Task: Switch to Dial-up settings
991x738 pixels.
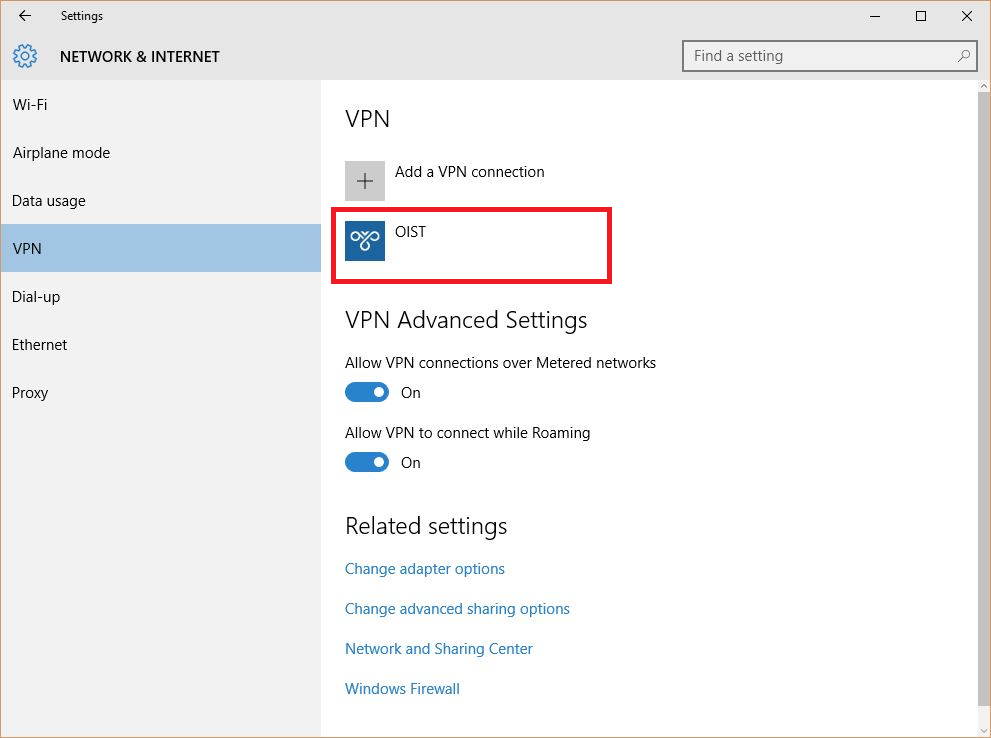Action: pos(36,297)
